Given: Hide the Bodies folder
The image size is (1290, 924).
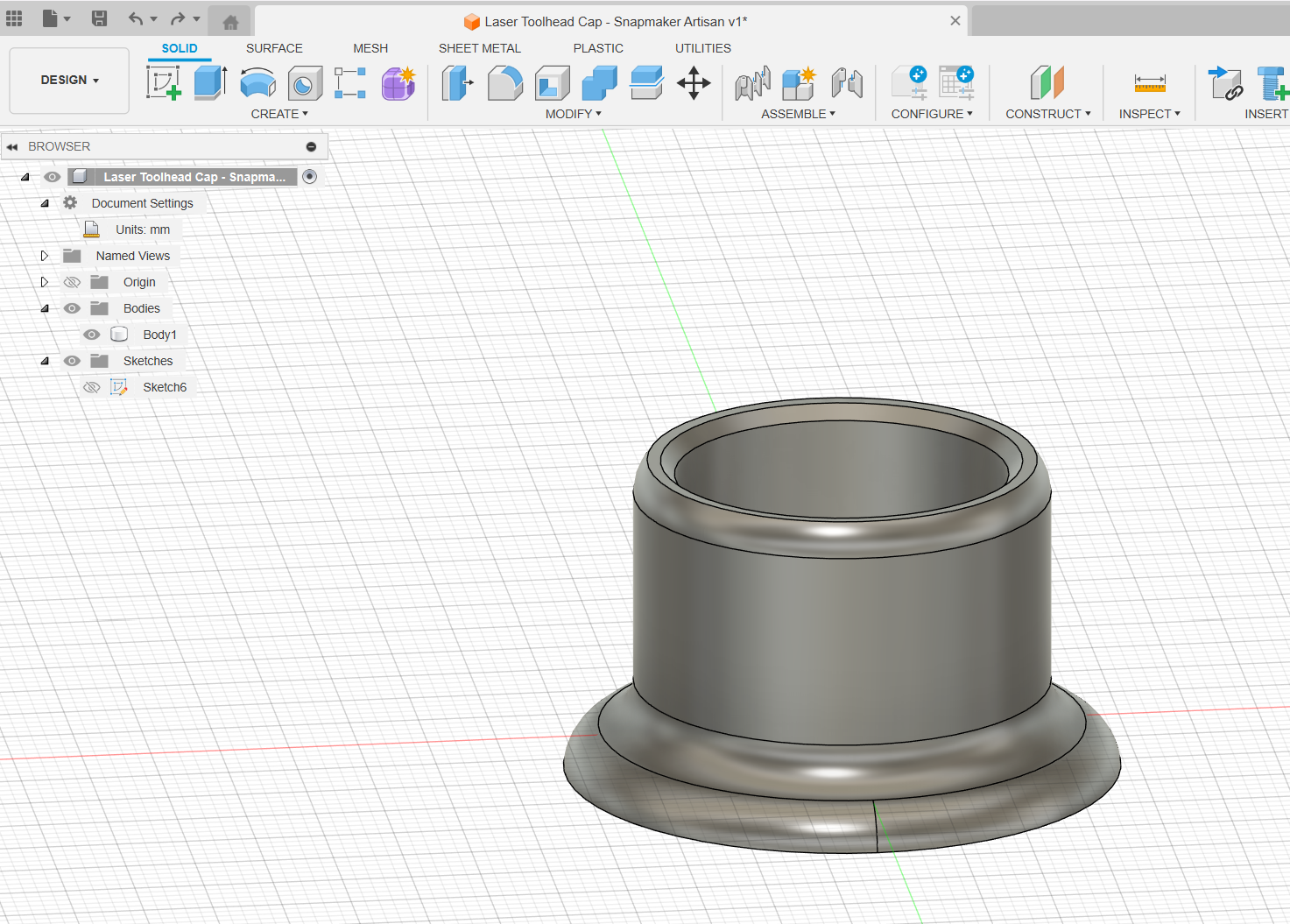Looking at the screenshot, I should pos(72,308).
